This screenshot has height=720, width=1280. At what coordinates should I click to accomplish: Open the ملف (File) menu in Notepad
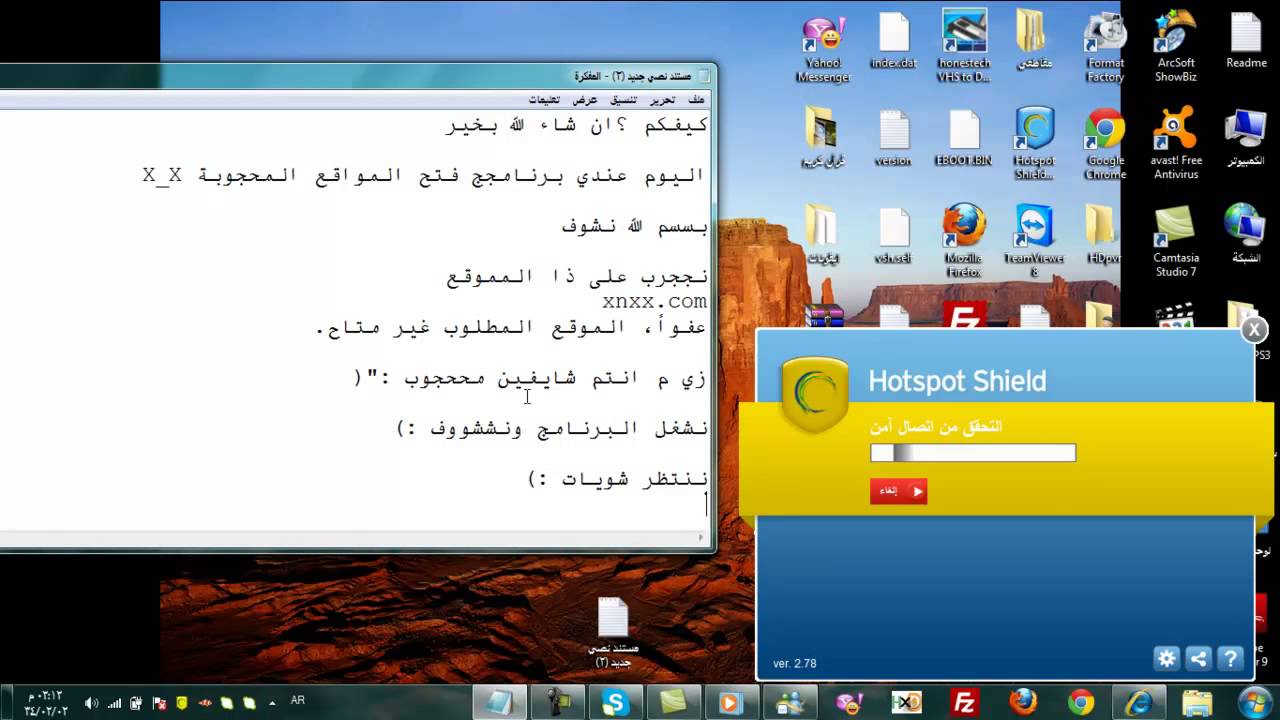click(697, 100)
